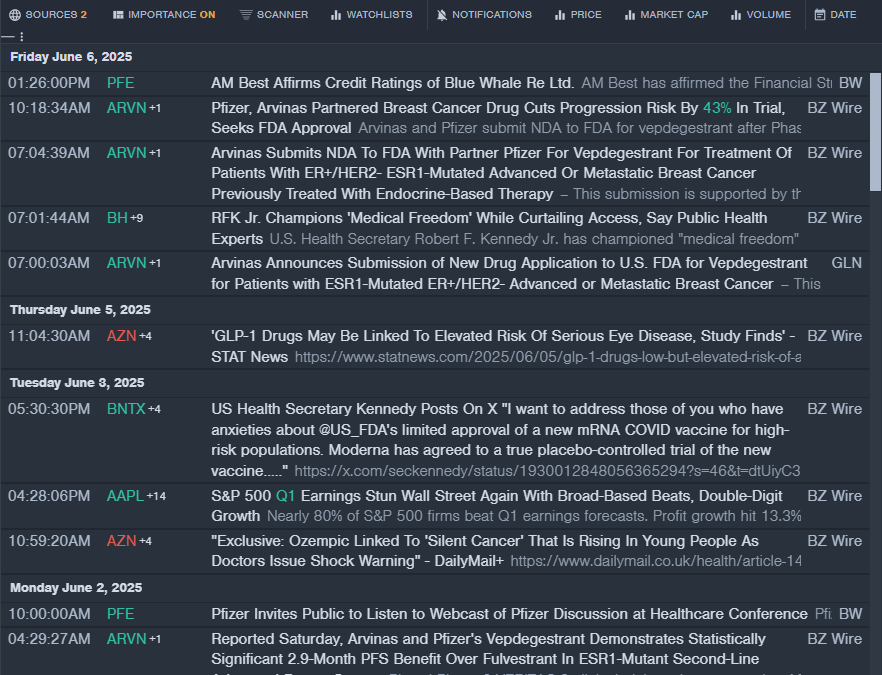
Task: Open S&P 500 Q1 Earnings Stun Wall Street story
Action: (497, 506)
